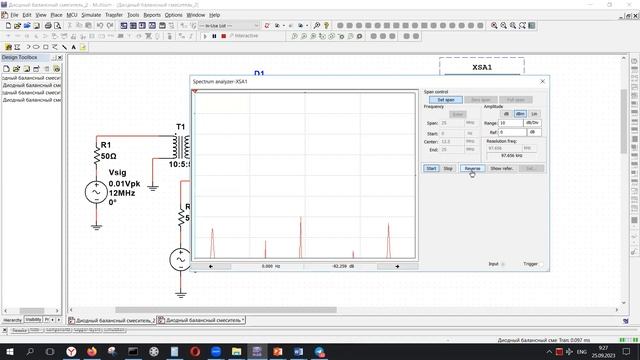
Task: Select the Vsig AC source symbol
Action: click(x=96, y=192)
